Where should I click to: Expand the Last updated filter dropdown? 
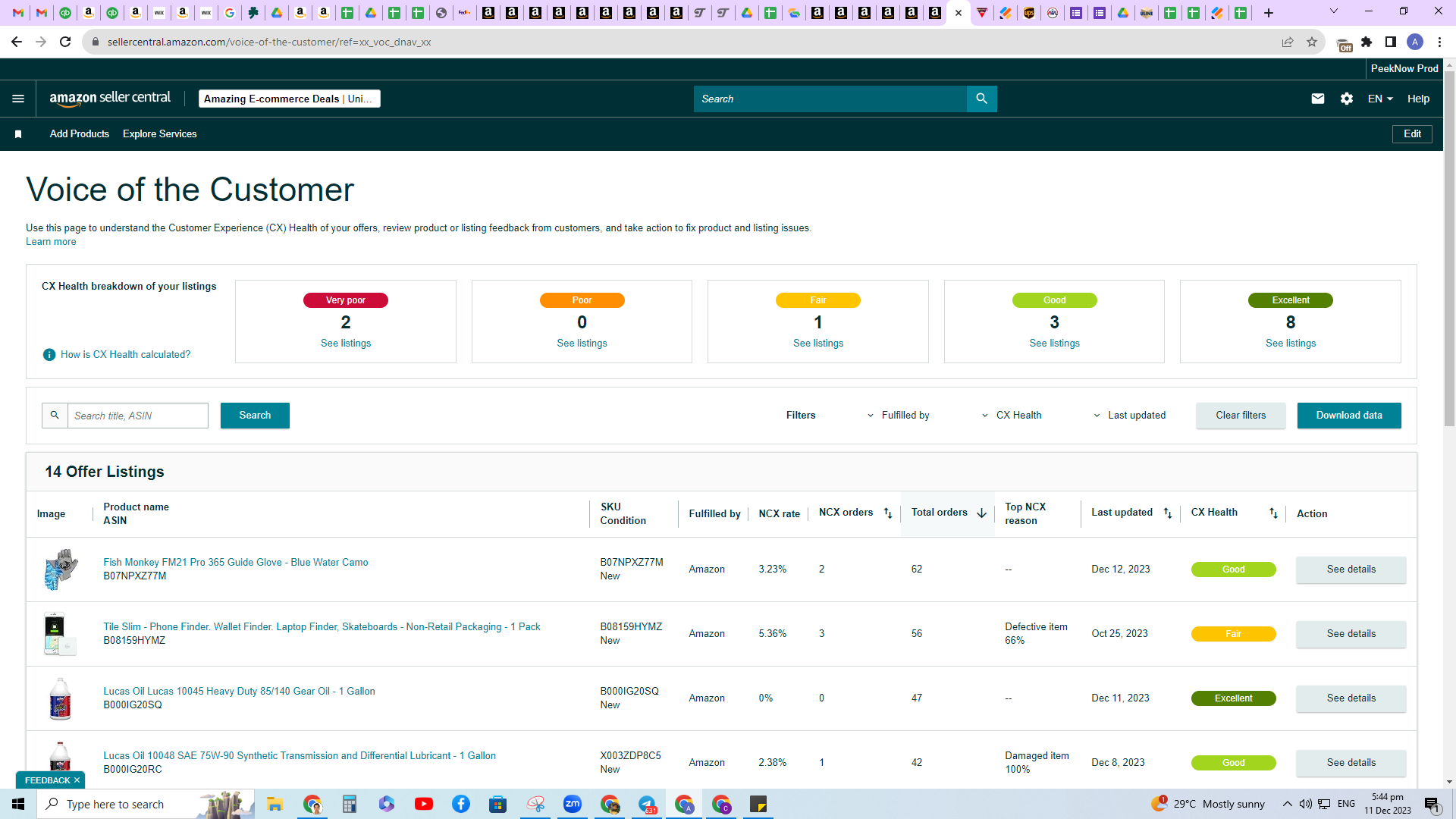[x=1130, y=416]
